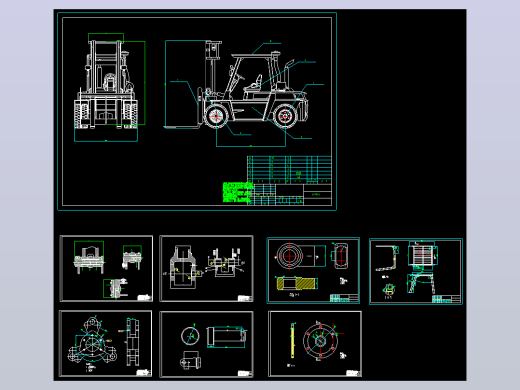Select the sheet with three green-boxed assembly views
The height and width of the screenshot is (390, 520).
(106, 268)
